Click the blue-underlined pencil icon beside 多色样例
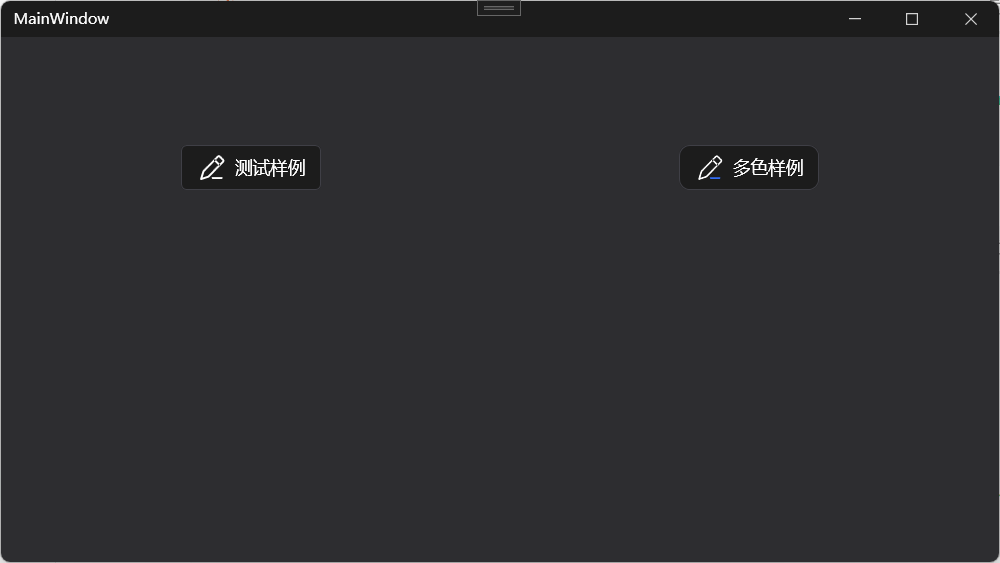1000x563 pixels. click(710, 168)
